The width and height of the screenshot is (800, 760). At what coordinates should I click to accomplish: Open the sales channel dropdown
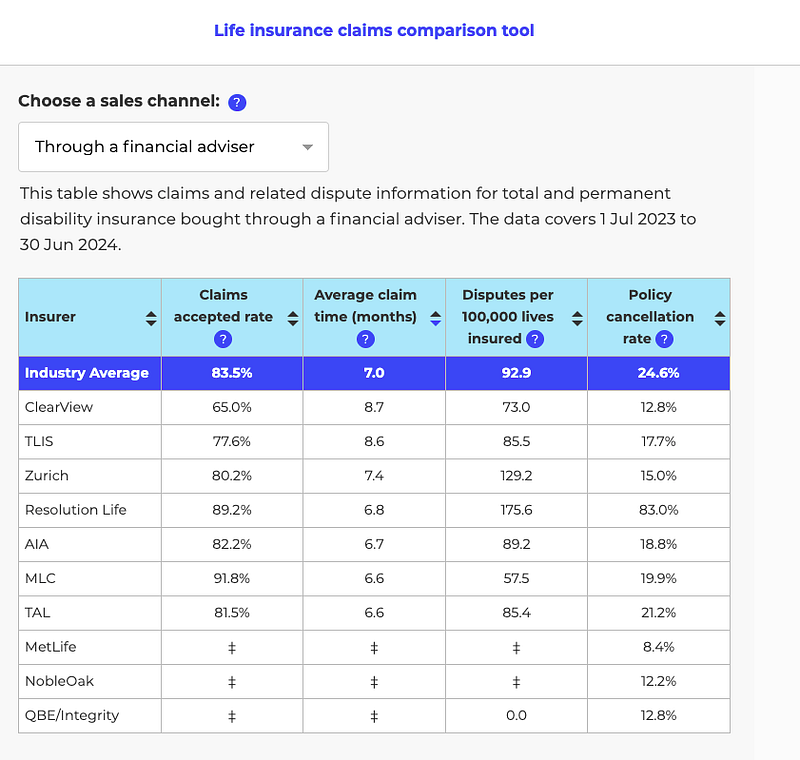point(174,147)
